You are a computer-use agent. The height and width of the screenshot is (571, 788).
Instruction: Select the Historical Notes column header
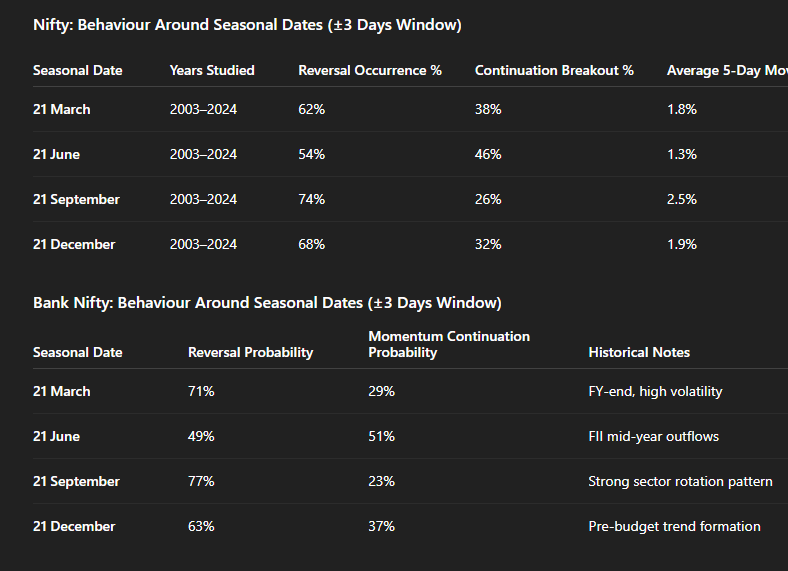639,352
